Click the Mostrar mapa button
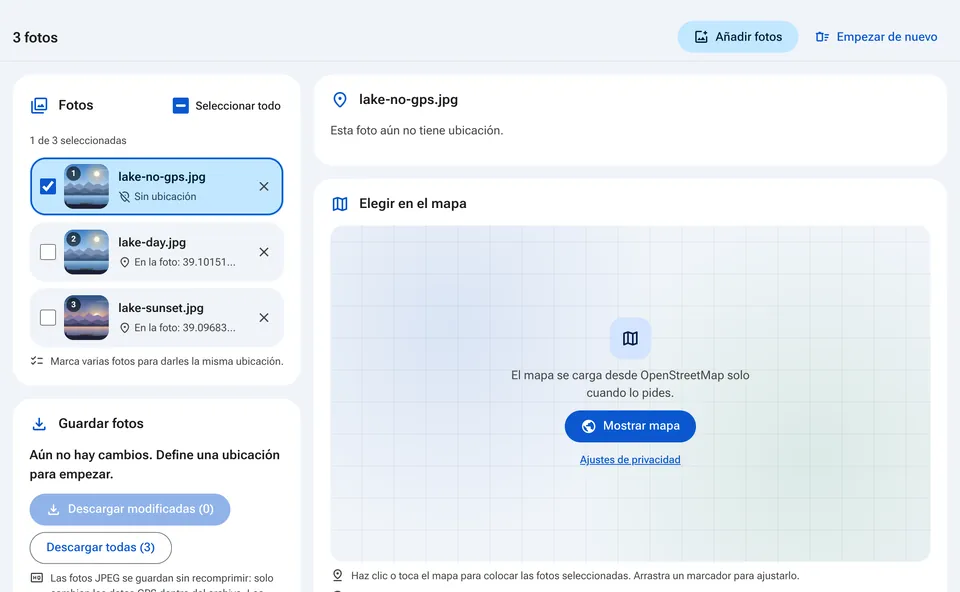This screenshot has width=960, height=592. pyautogui.click(x=630, y=426)
